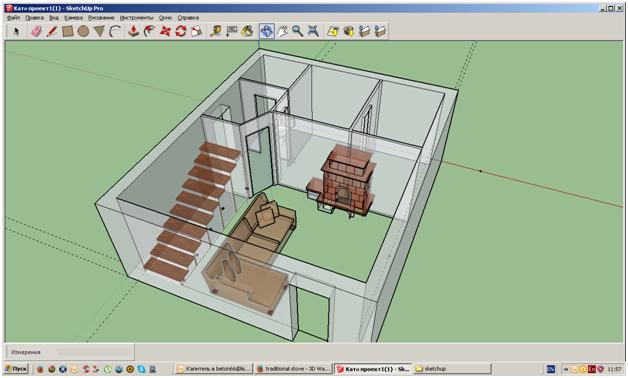Select the Paint Bucket tool
The image size is (628, 378).
247,31
